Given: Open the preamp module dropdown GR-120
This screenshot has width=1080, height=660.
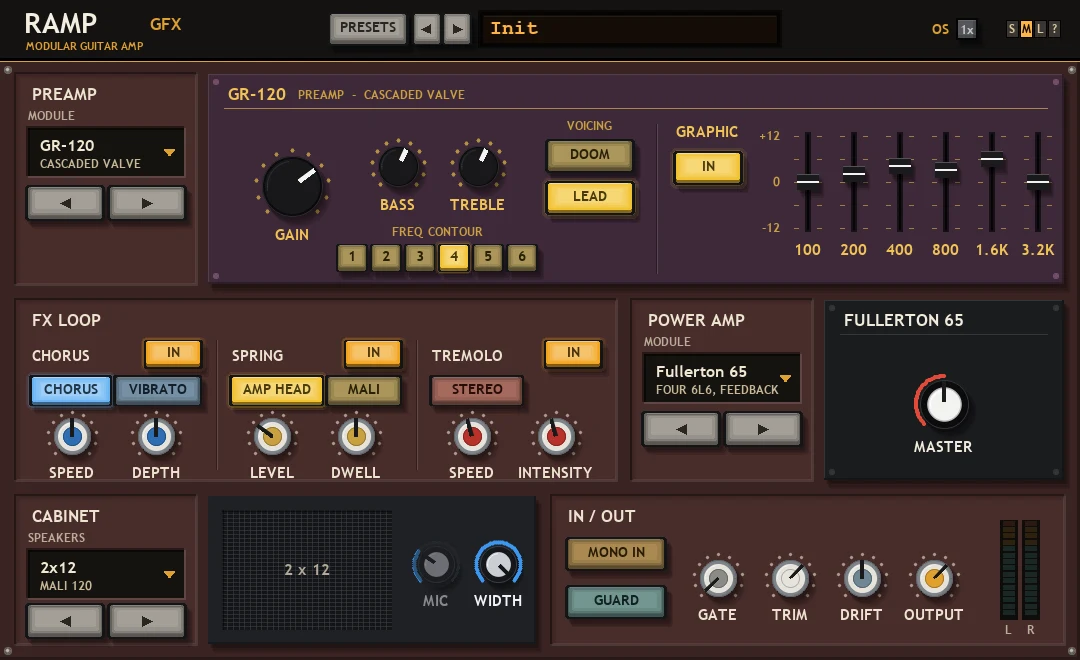Looking at the screenshot, I should [106, 153].
